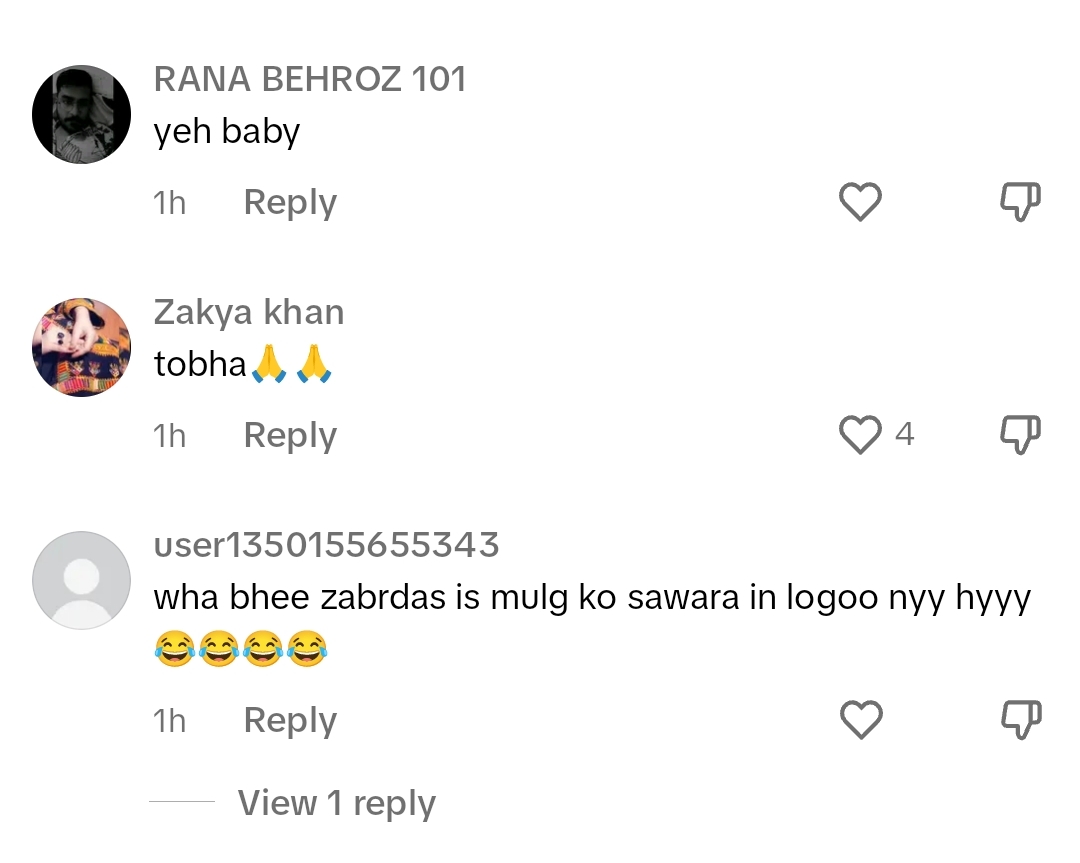Dislike Zakya khan's comment
This screenshot has height=863, width=1080.
pyautogui.click(x=1020, y=435)
